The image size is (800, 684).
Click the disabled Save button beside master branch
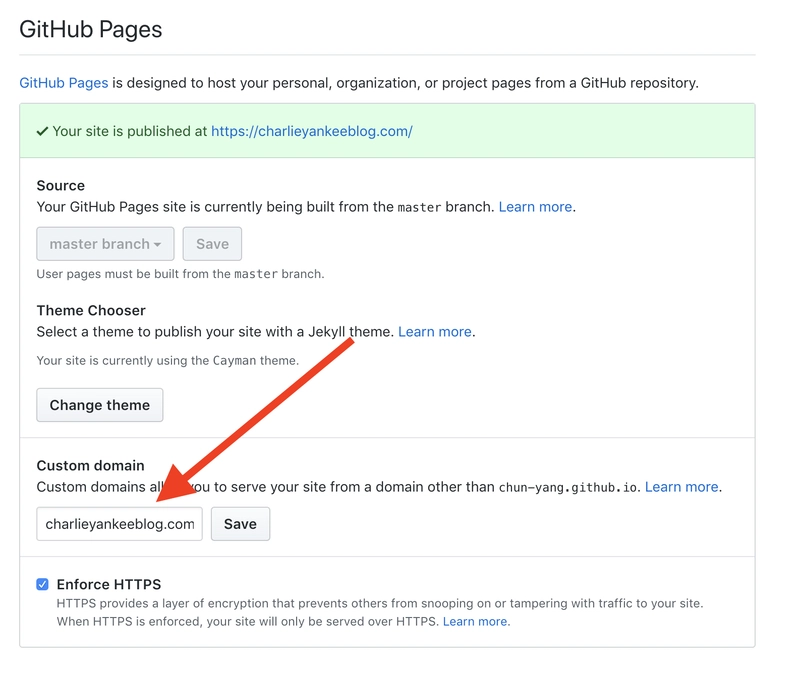coord(212,244)
